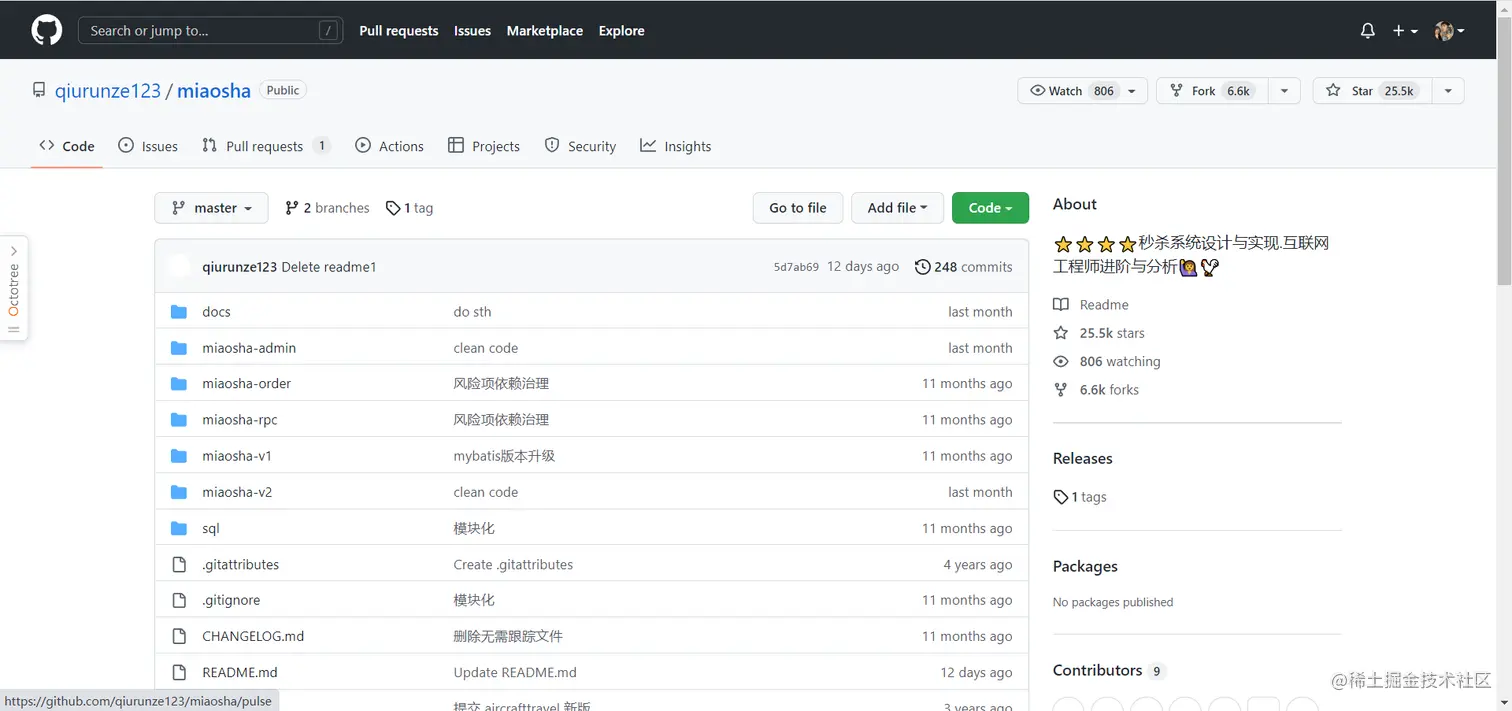Open the Contributors heading link

1108,670
